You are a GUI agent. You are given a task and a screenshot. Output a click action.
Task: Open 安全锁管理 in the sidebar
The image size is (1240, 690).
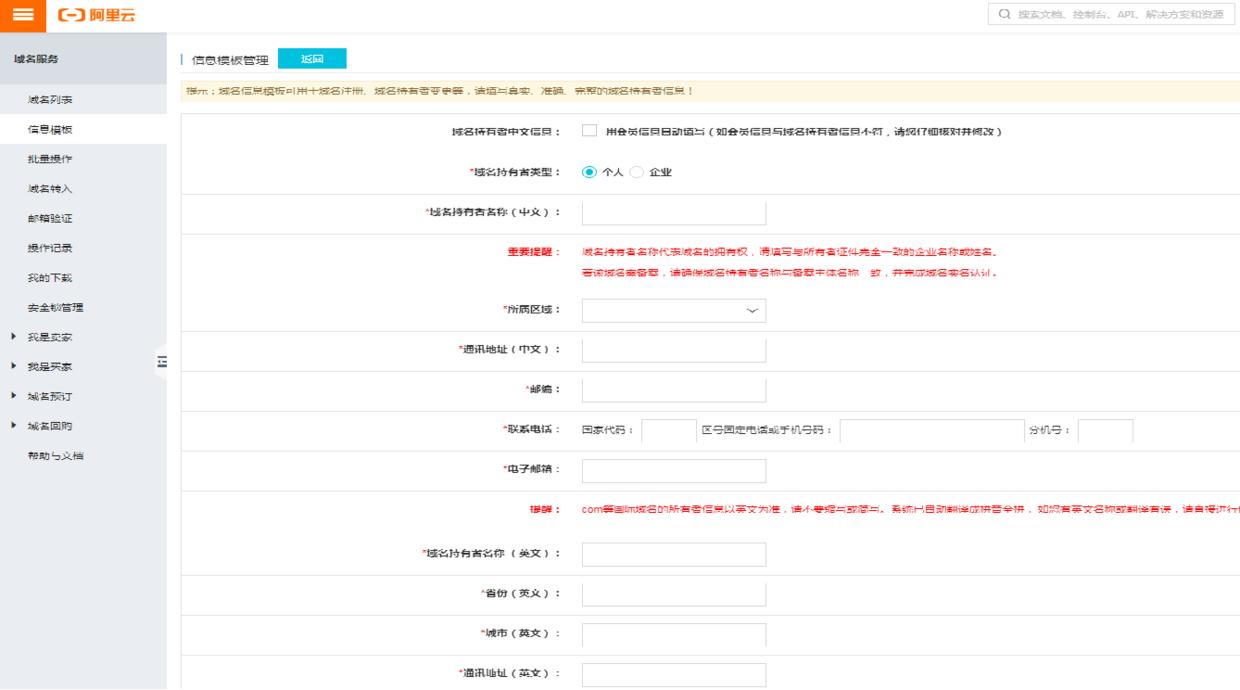point(55,309)
